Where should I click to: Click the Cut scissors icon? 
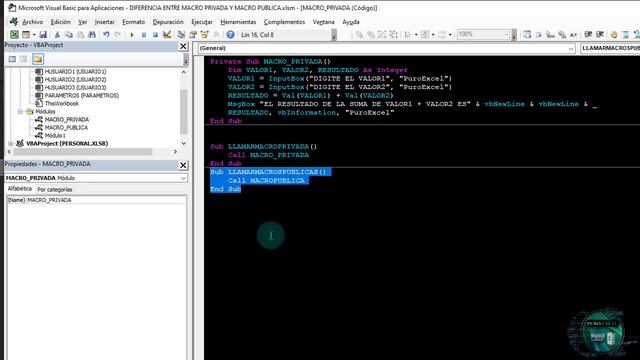click(x=57, y=35)
